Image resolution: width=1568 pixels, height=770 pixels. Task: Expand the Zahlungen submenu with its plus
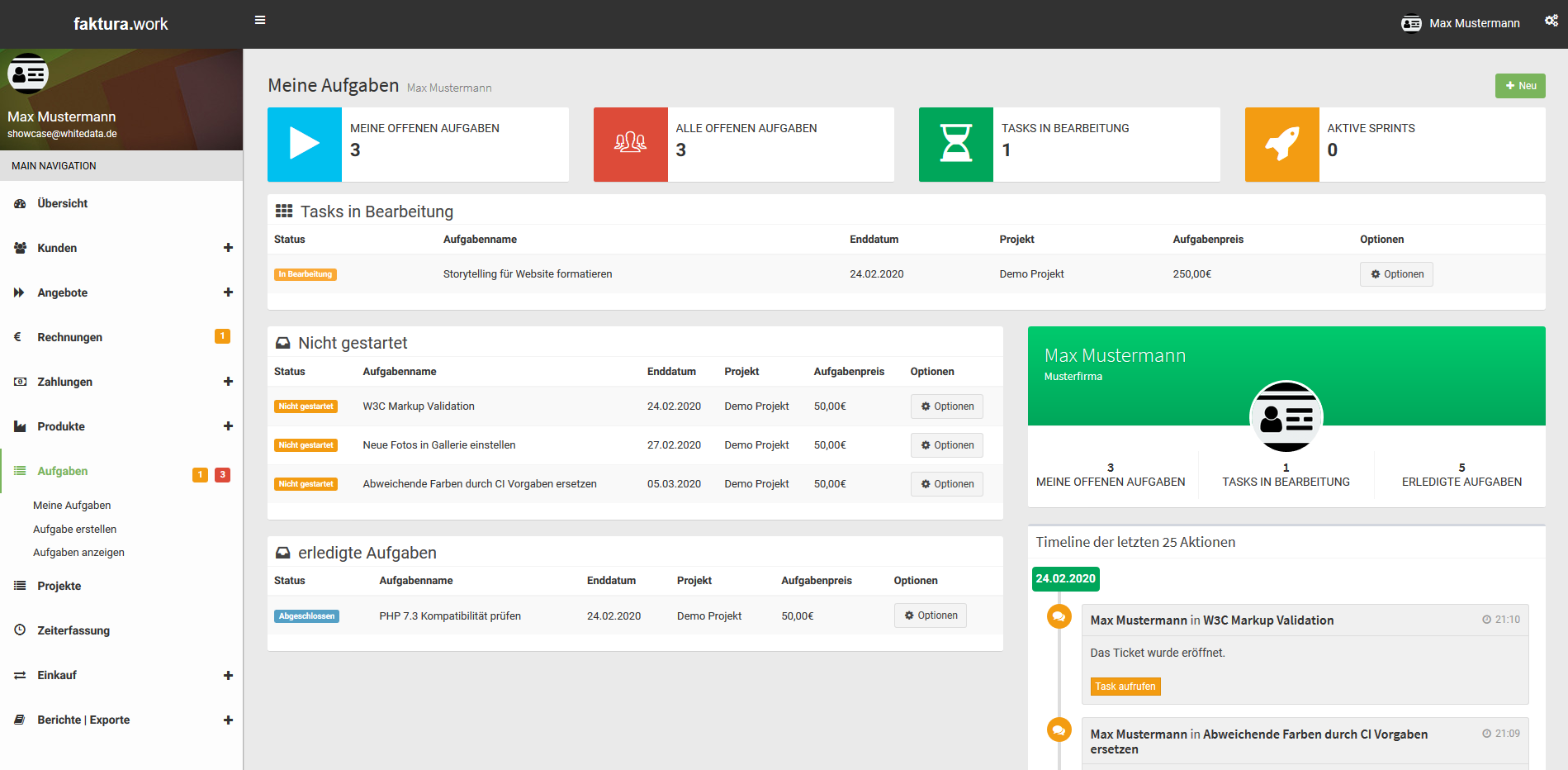click(x=228, y=382)
